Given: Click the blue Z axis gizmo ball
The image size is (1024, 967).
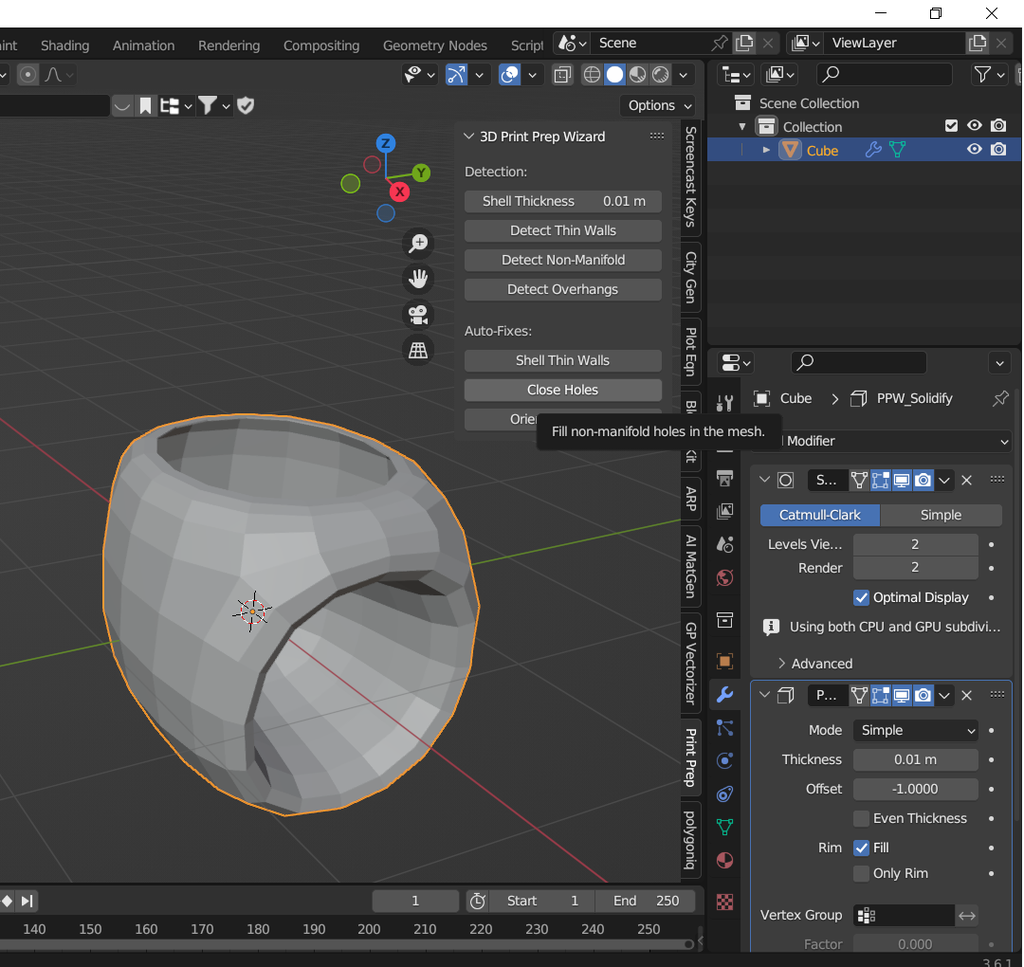Looking at the screenshot, I should (385, 143).
